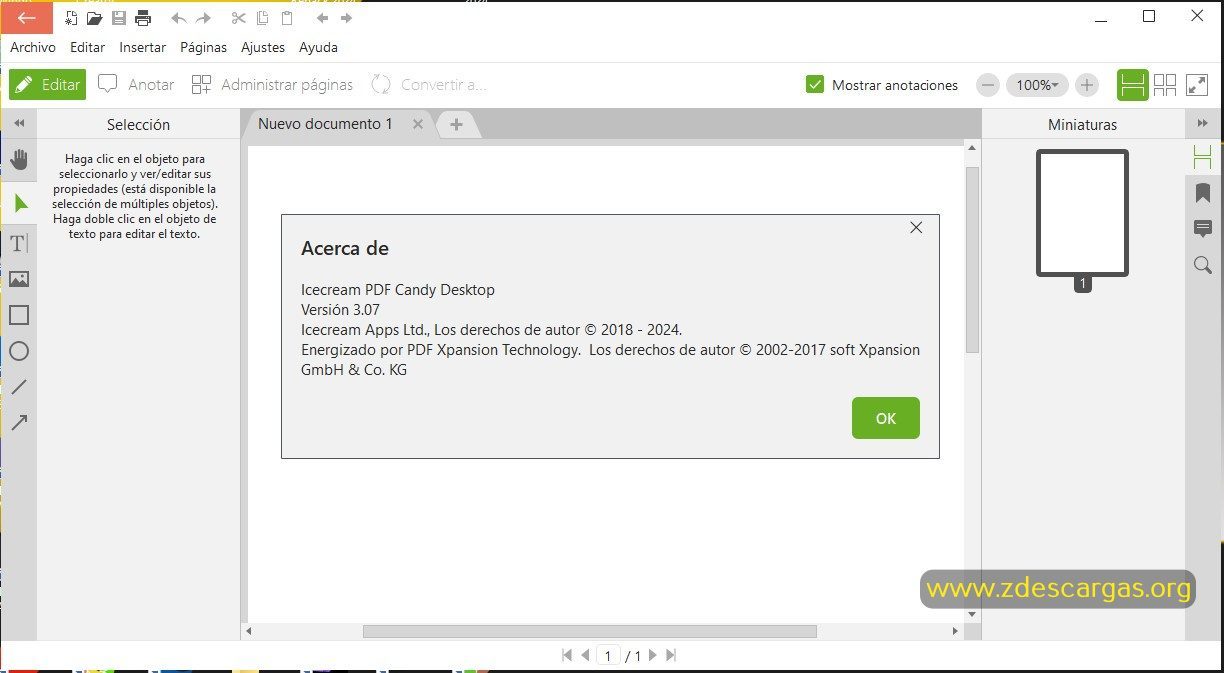Screen dimensions: 1224x673
Task: Switch to Anotar mode
Action: click(x=136, y=85)
